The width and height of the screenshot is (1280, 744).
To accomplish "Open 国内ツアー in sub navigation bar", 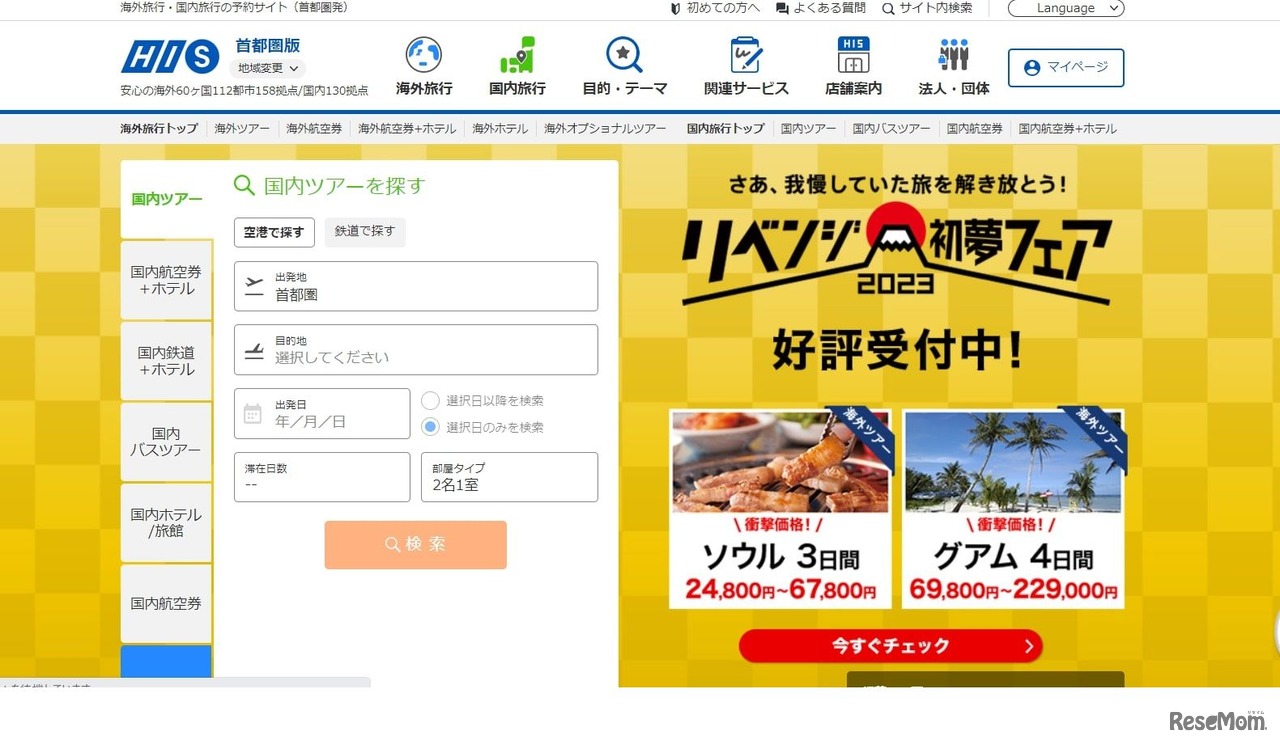I will (808, 128).
